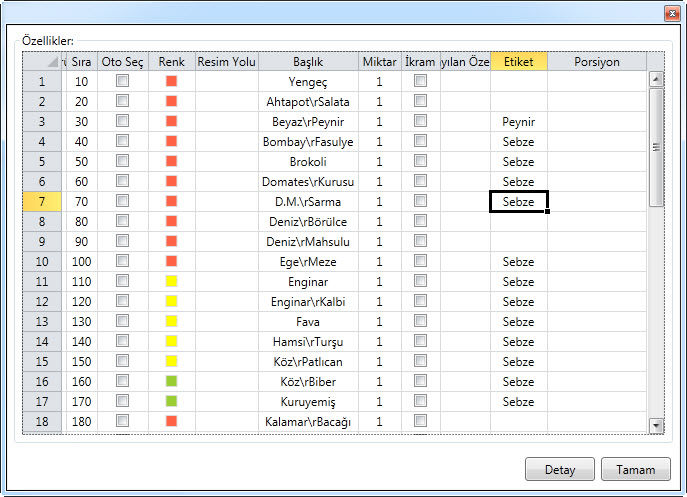Click the vertical scrollbar up arrow
687x497 pixels.
656,80
